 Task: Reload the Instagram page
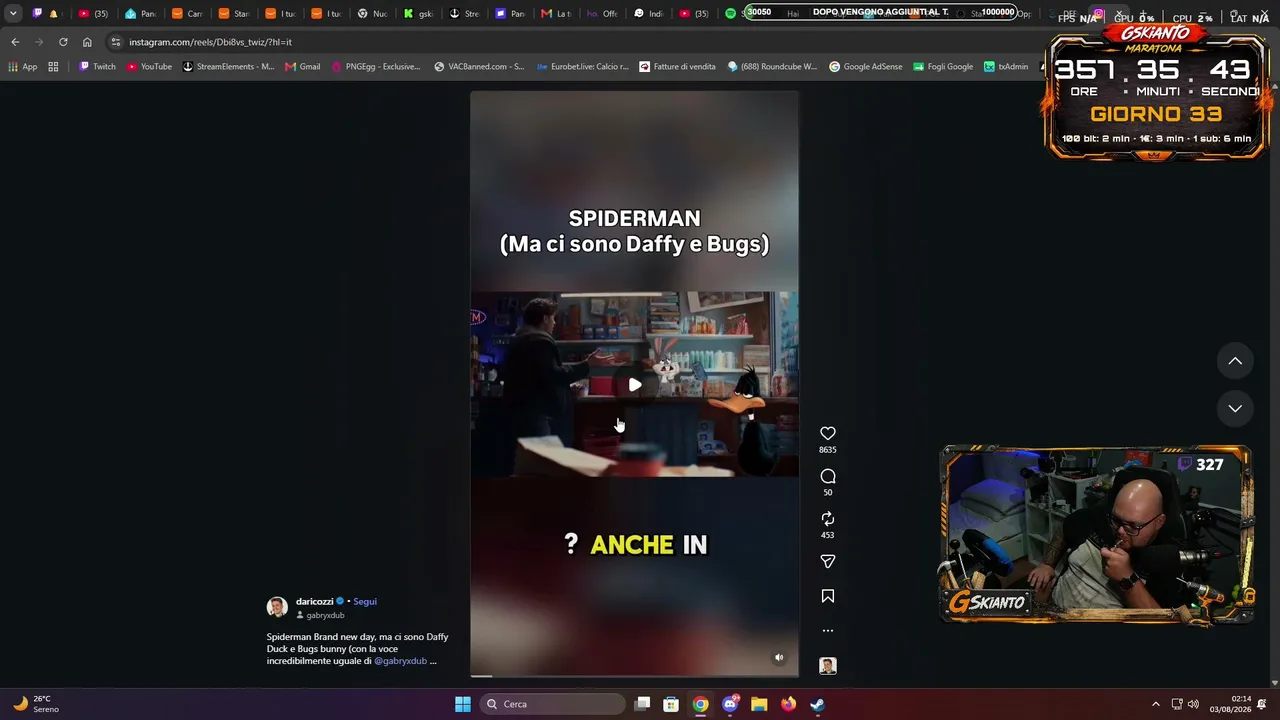pyautogui.click(x=63, y=42)
